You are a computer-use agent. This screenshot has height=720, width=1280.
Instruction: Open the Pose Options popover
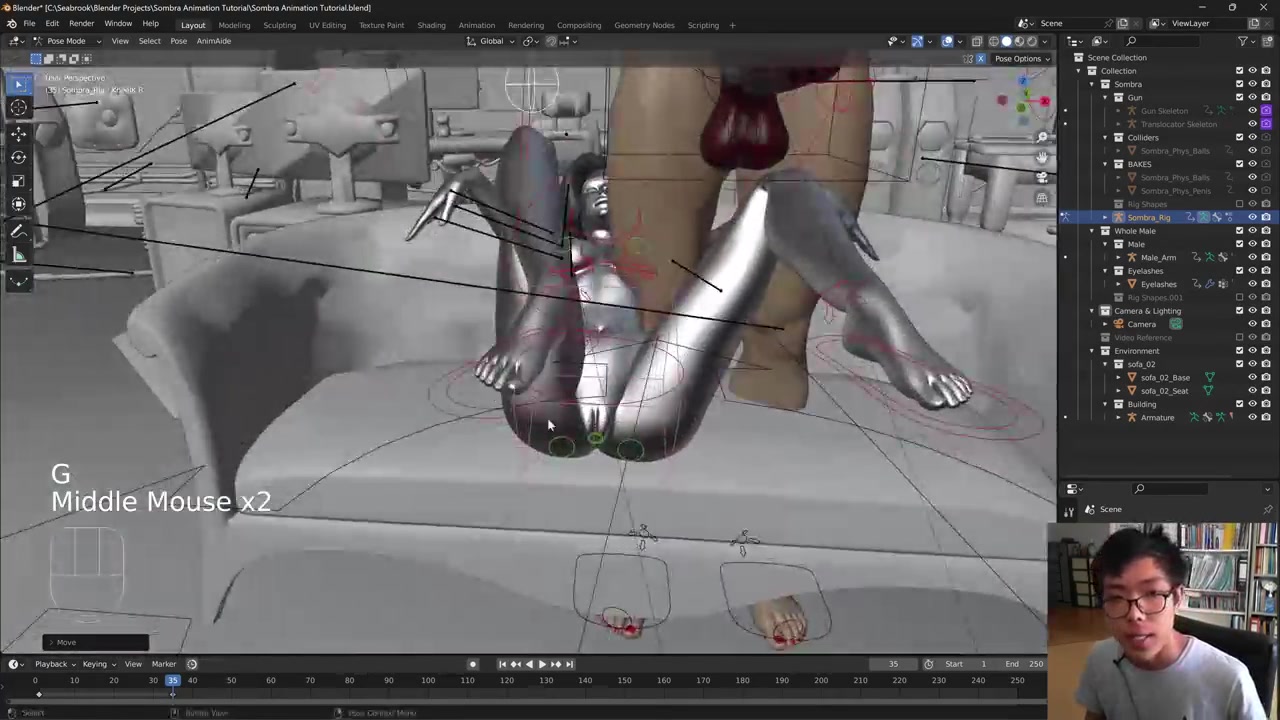click(x=1021, y=58)
